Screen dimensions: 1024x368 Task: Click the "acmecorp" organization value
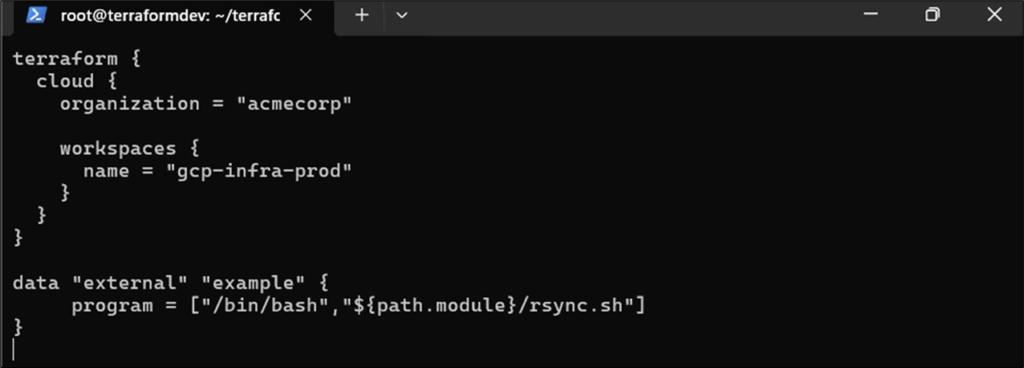pyautogui.click(x=295, y=104)
